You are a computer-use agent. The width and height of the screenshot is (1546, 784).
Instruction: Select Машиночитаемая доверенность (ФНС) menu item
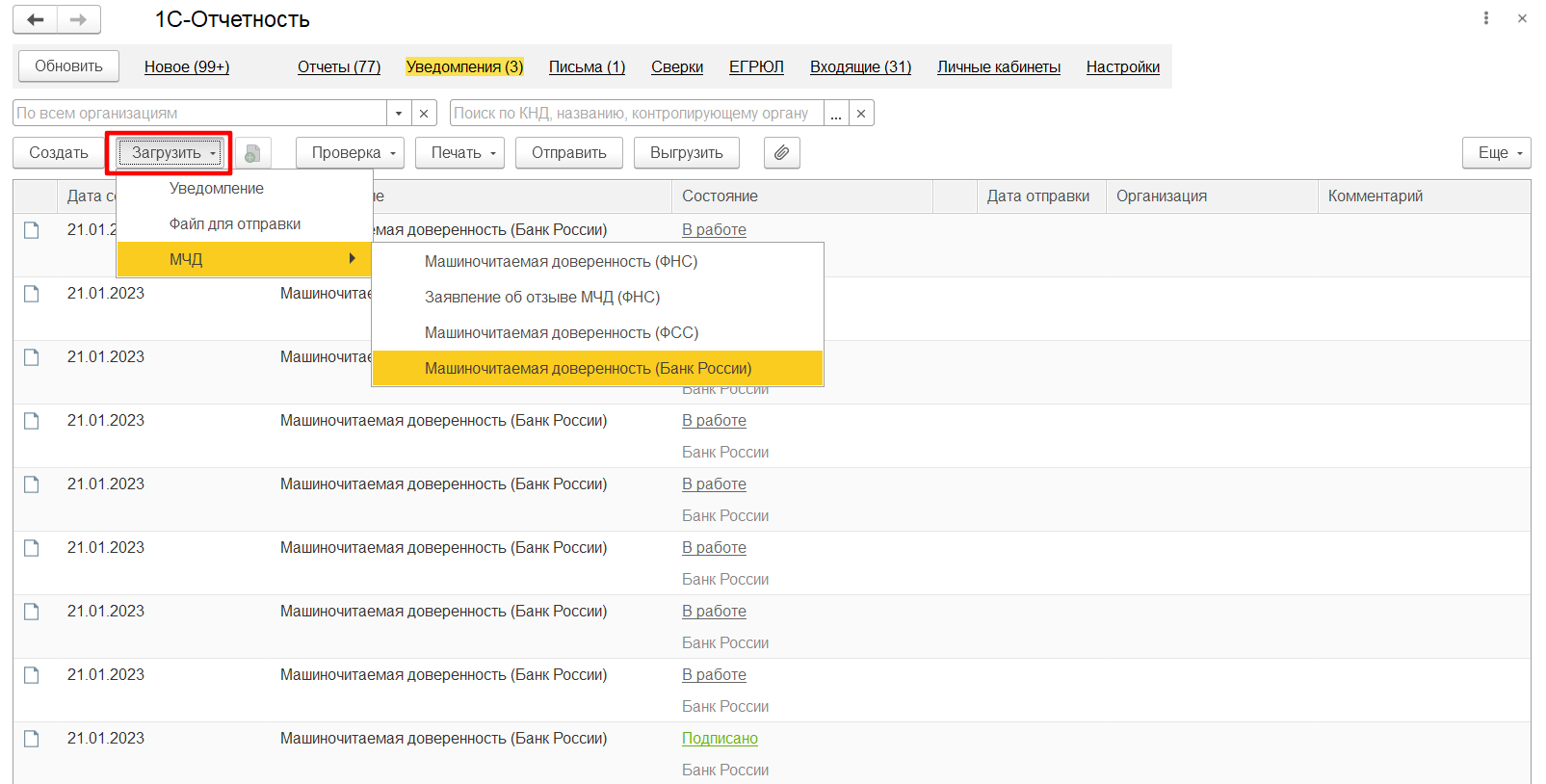[x=561, y=262]
